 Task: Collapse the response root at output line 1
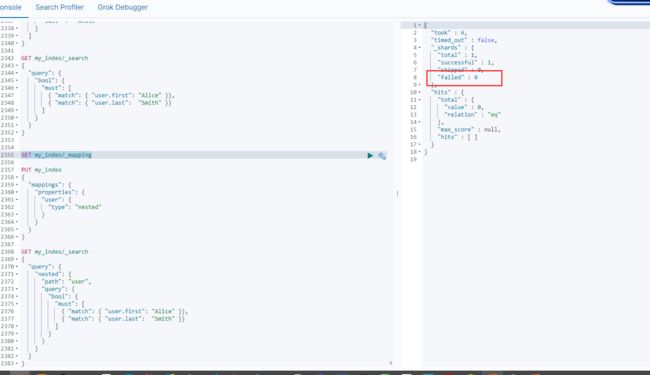420,25
